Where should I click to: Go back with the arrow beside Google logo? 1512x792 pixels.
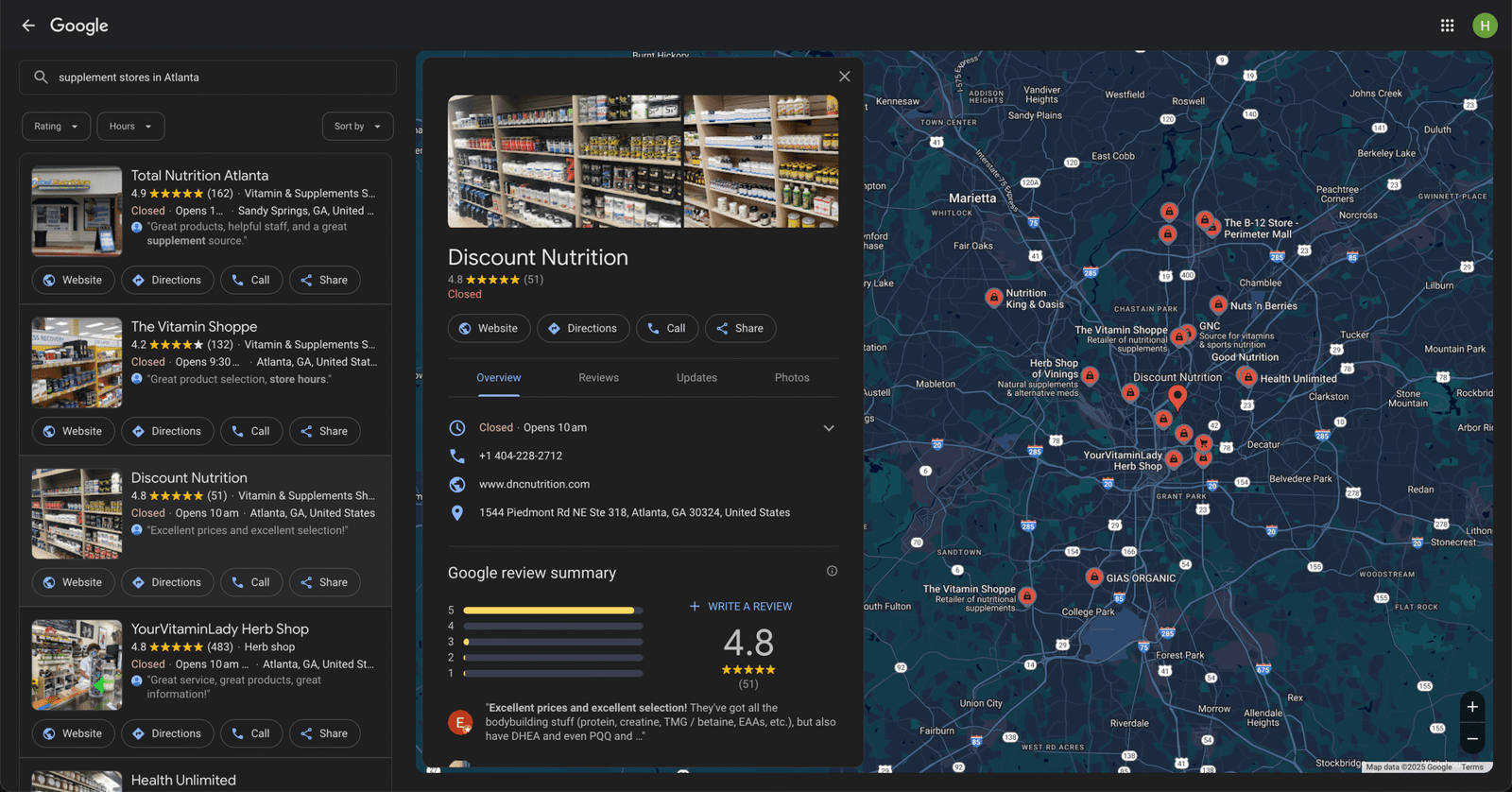tap(28, 26)
